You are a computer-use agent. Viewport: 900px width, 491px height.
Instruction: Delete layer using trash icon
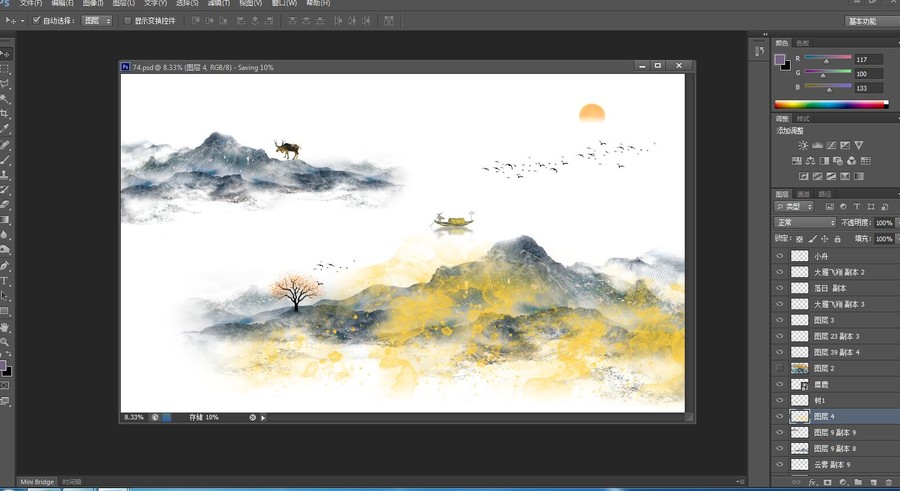[889, 482]
